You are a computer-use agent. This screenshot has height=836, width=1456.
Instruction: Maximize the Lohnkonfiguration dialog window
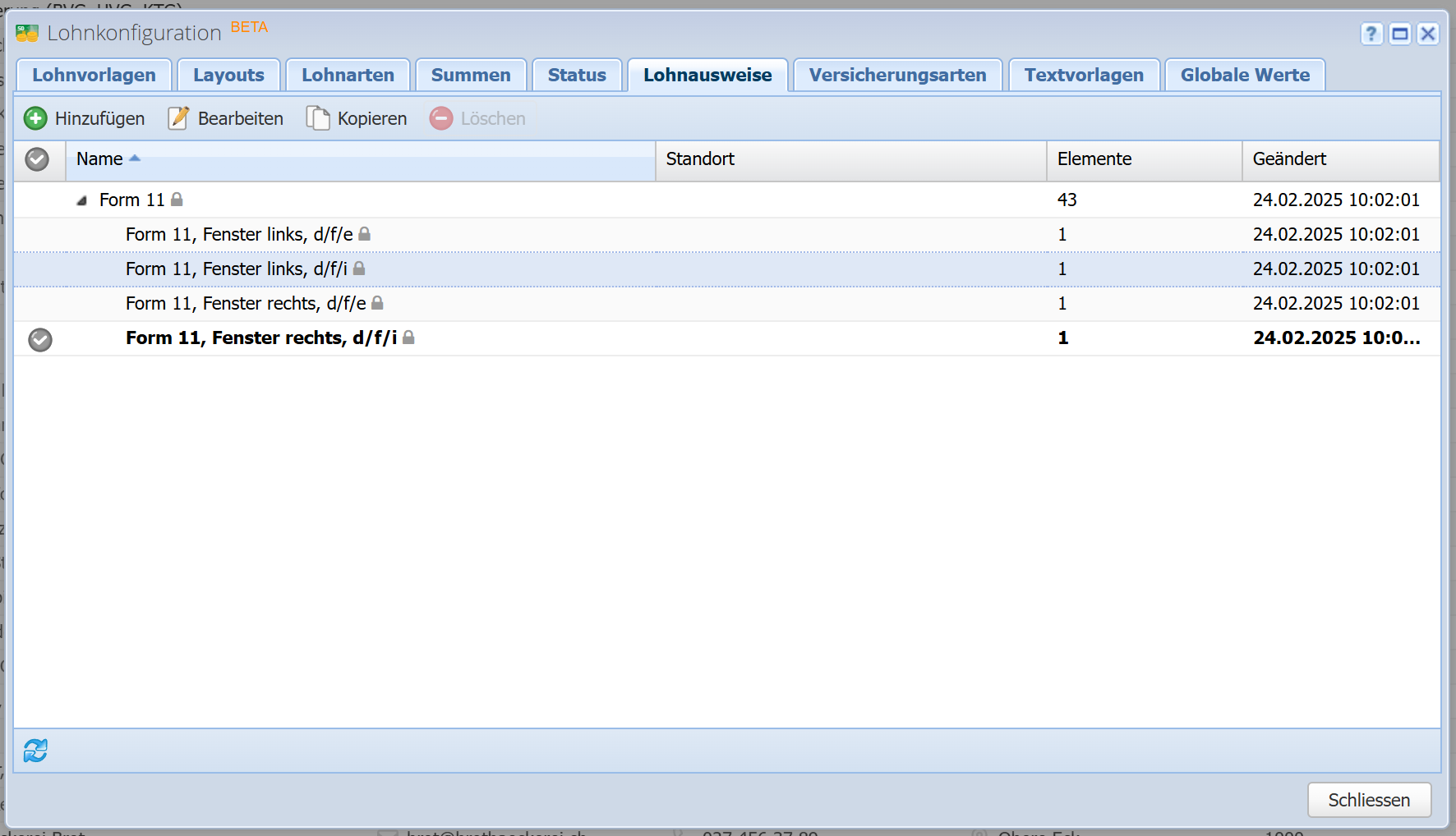point(1400,34)
